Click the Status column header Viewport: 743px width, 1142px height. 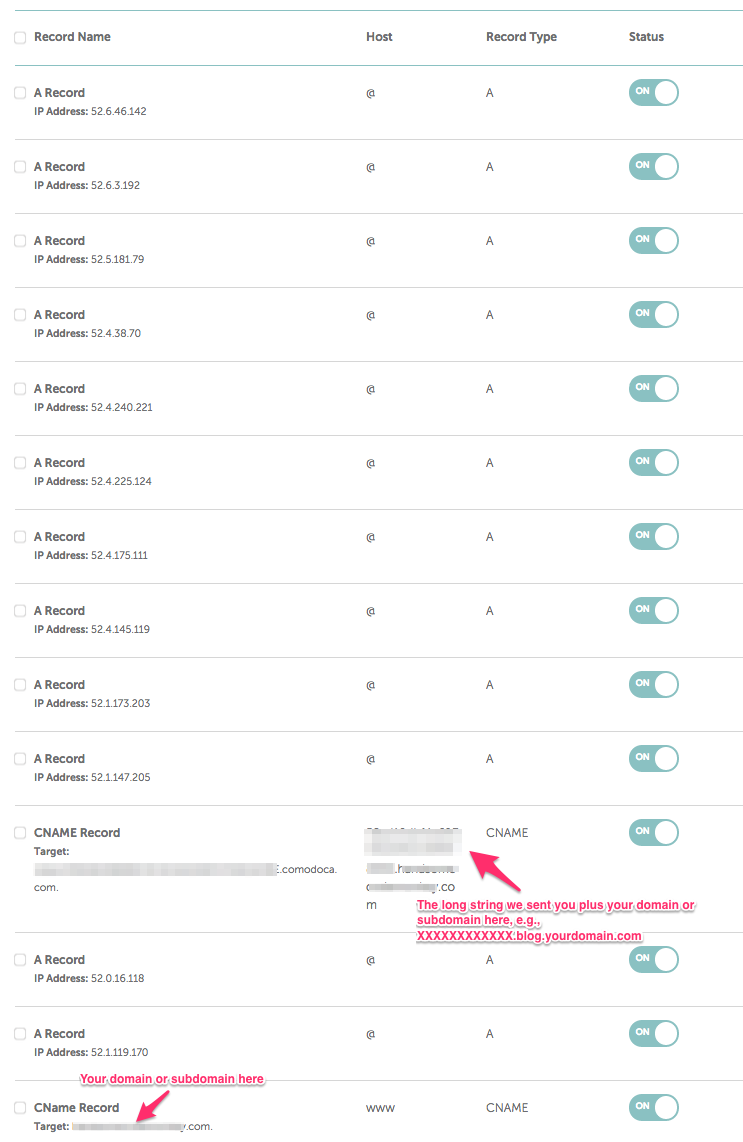tap(646, 36)
